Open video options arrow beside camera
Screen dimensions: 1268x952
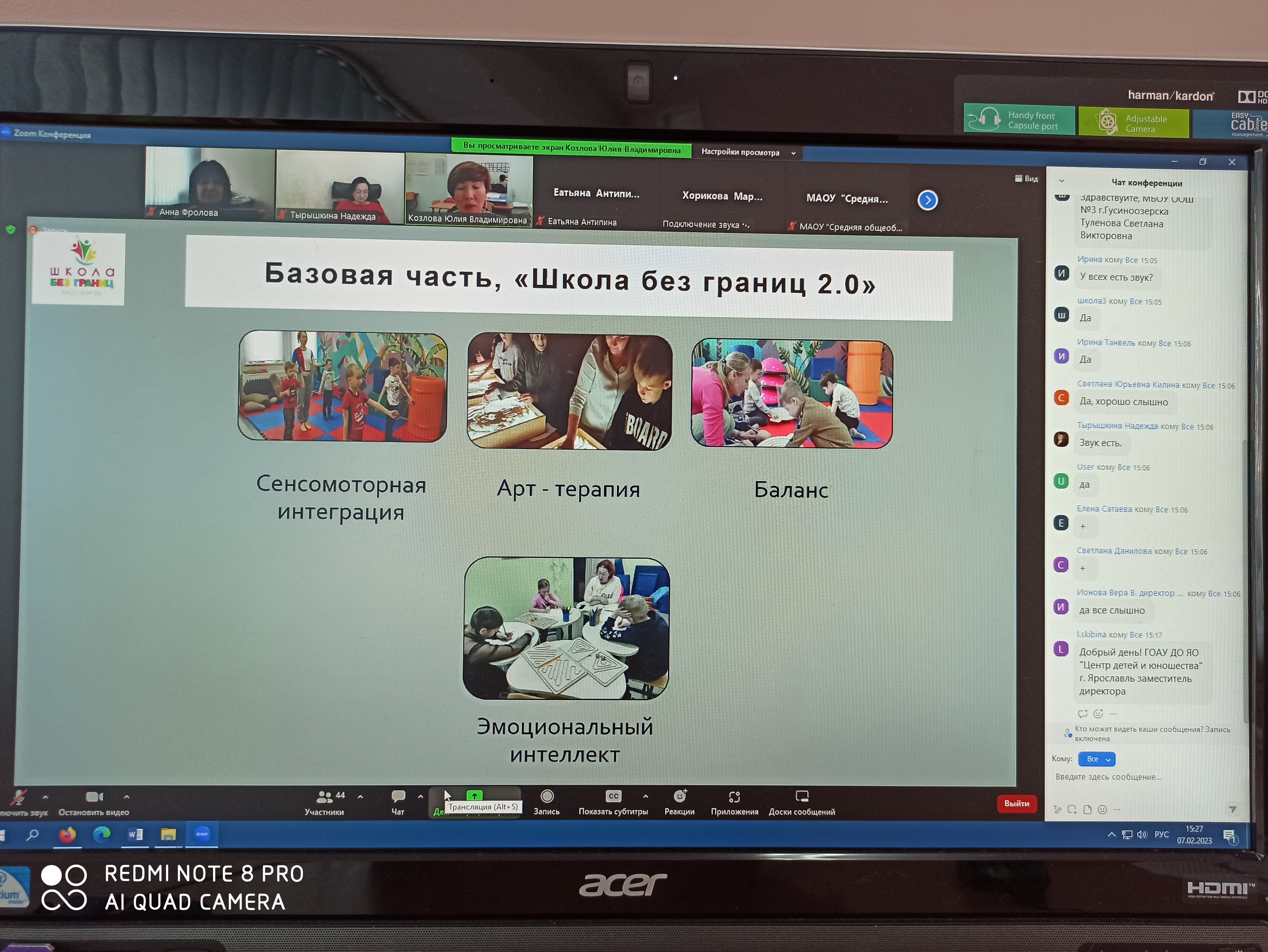coord(127,797)
